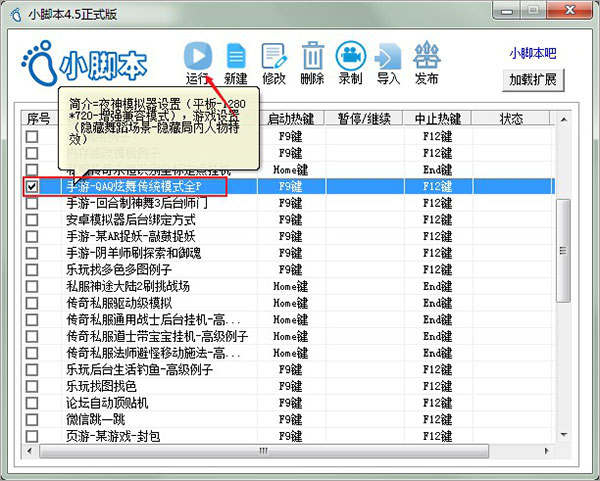Click the horizontal scrollbar right arrow

[549, 452]
